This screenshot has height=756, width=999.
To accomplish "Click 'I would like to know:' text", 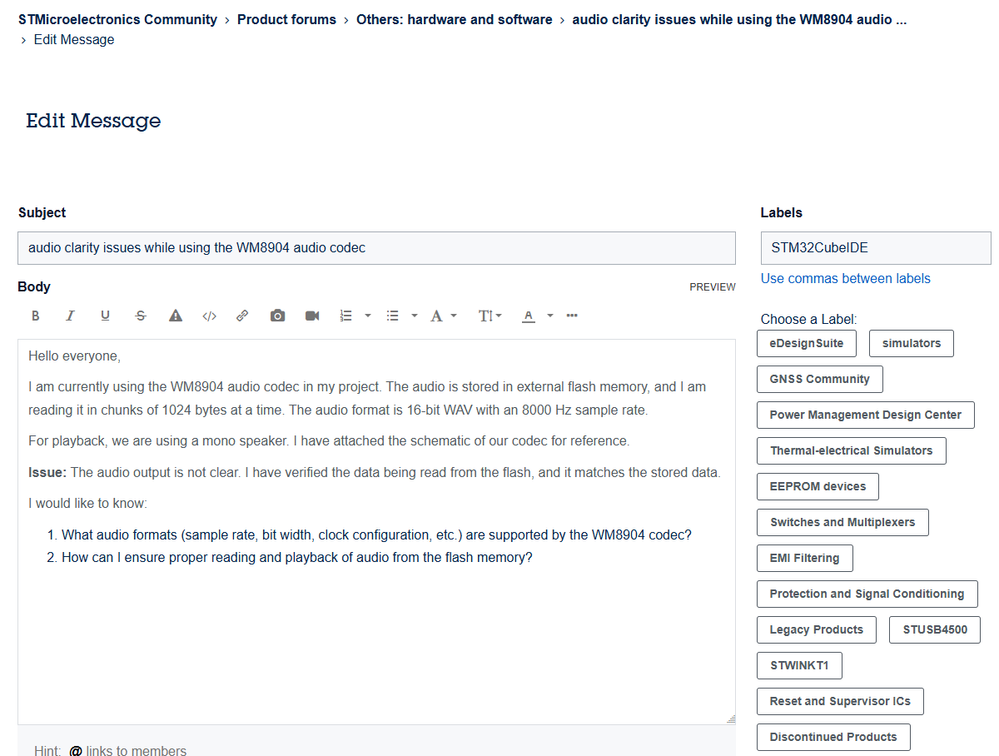I will (88, 503).
